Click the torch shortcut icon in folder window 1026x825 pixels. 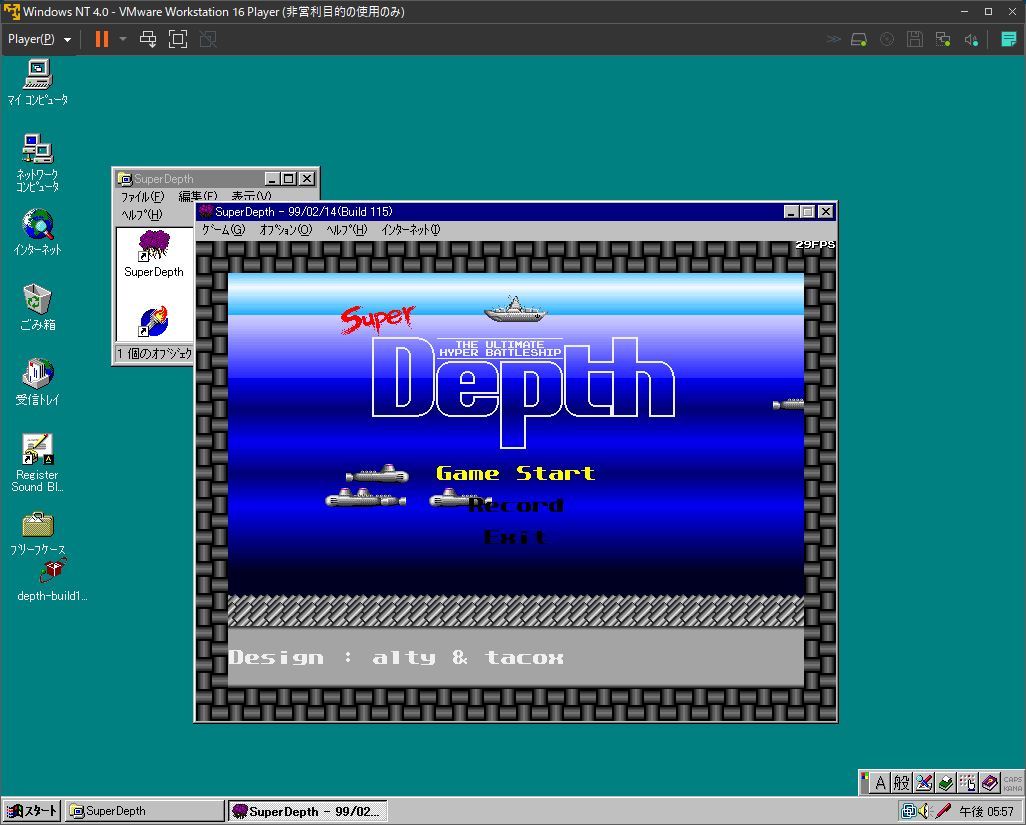point(154,321)
